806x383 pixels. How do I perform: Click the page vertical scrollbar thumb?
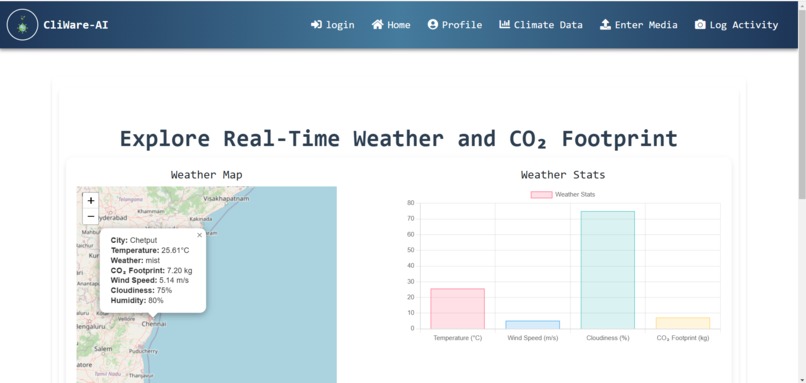[x=801, y=104]
